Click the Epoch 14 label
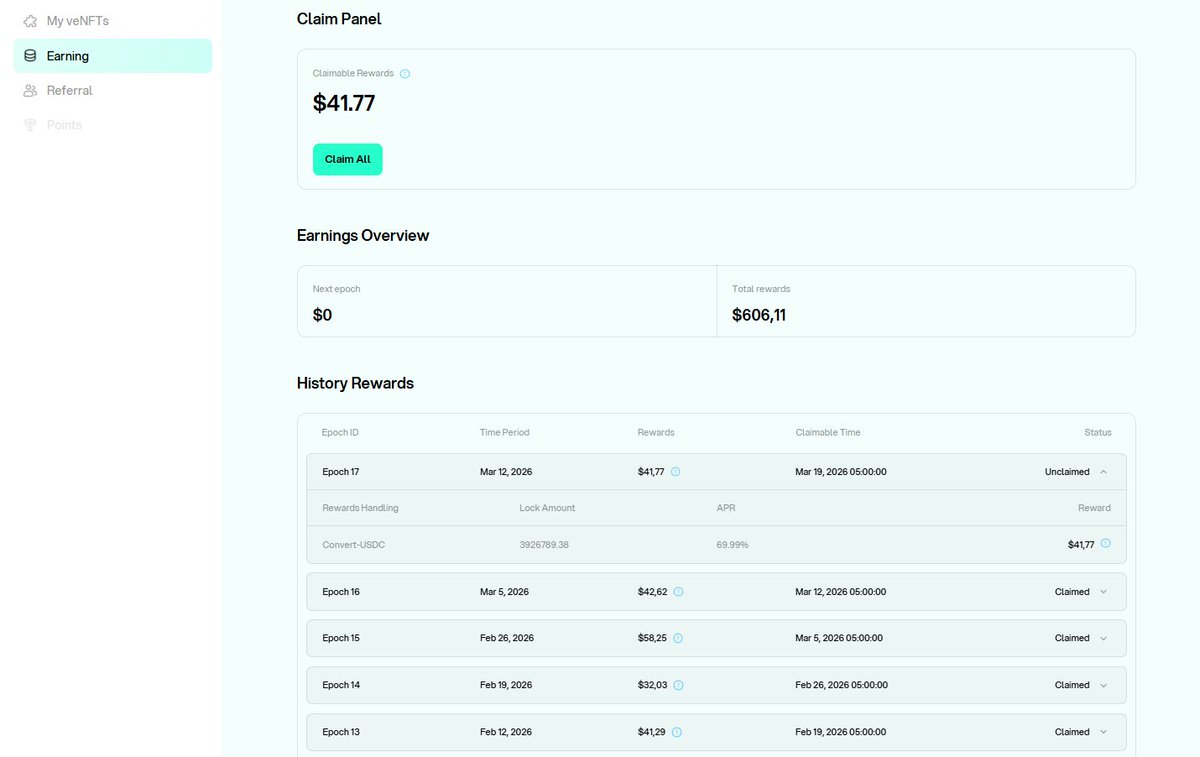 341,685
